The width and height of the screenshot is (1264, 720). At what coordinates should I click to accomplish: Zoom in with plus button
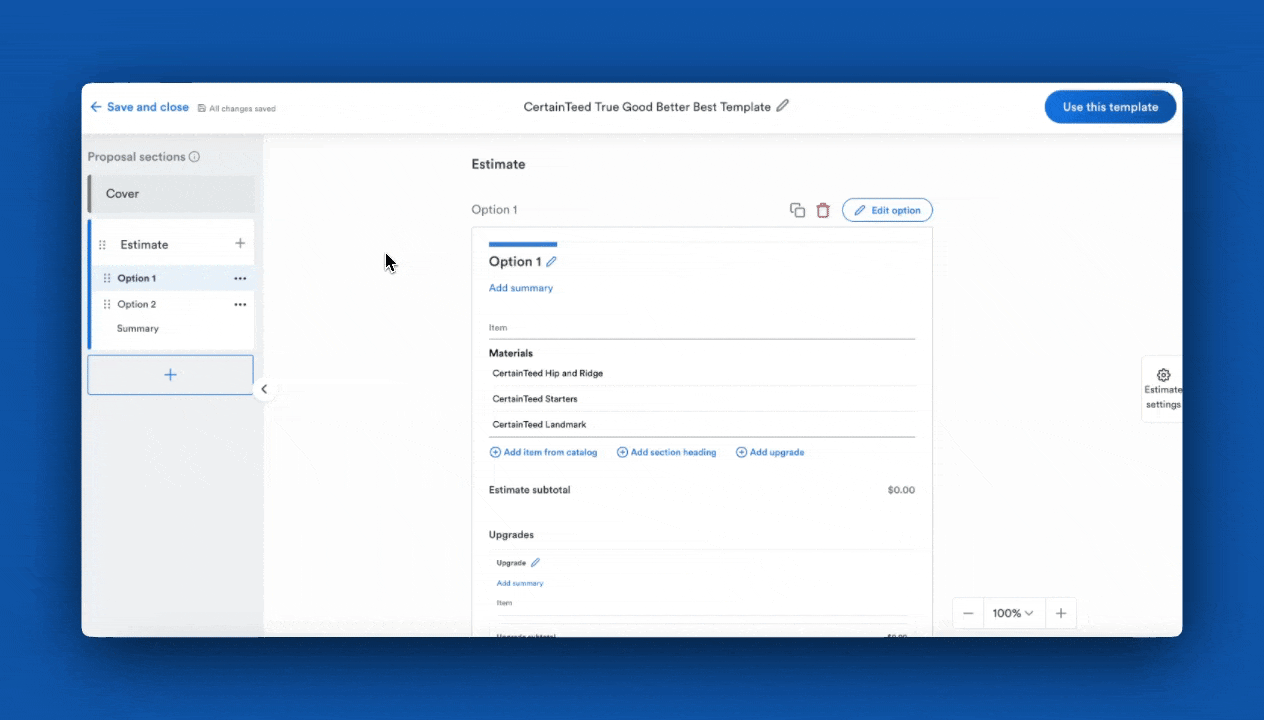pos(1061,613)
